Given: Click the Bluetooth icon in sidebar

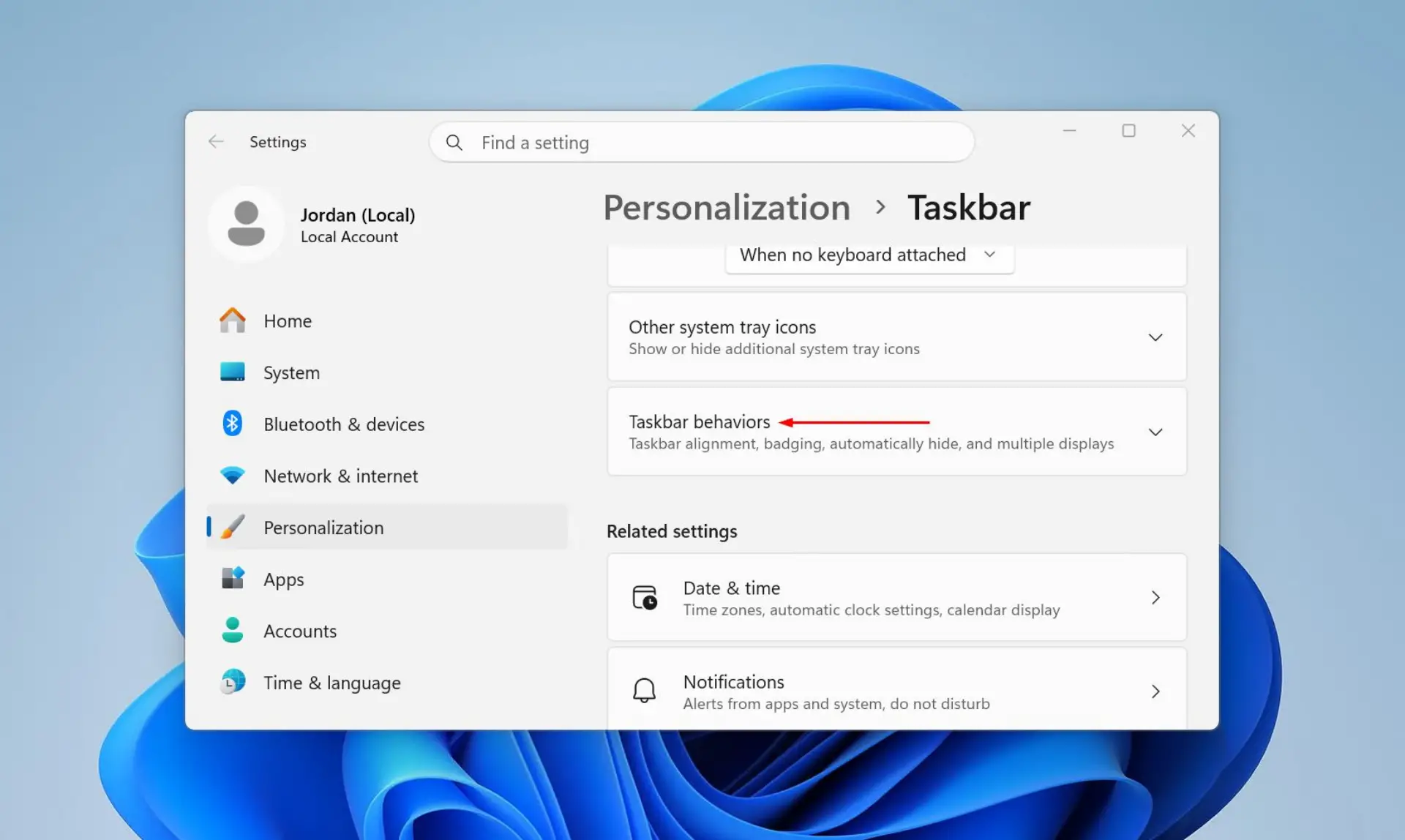Looking at the screenshot, I should (232, 423).
